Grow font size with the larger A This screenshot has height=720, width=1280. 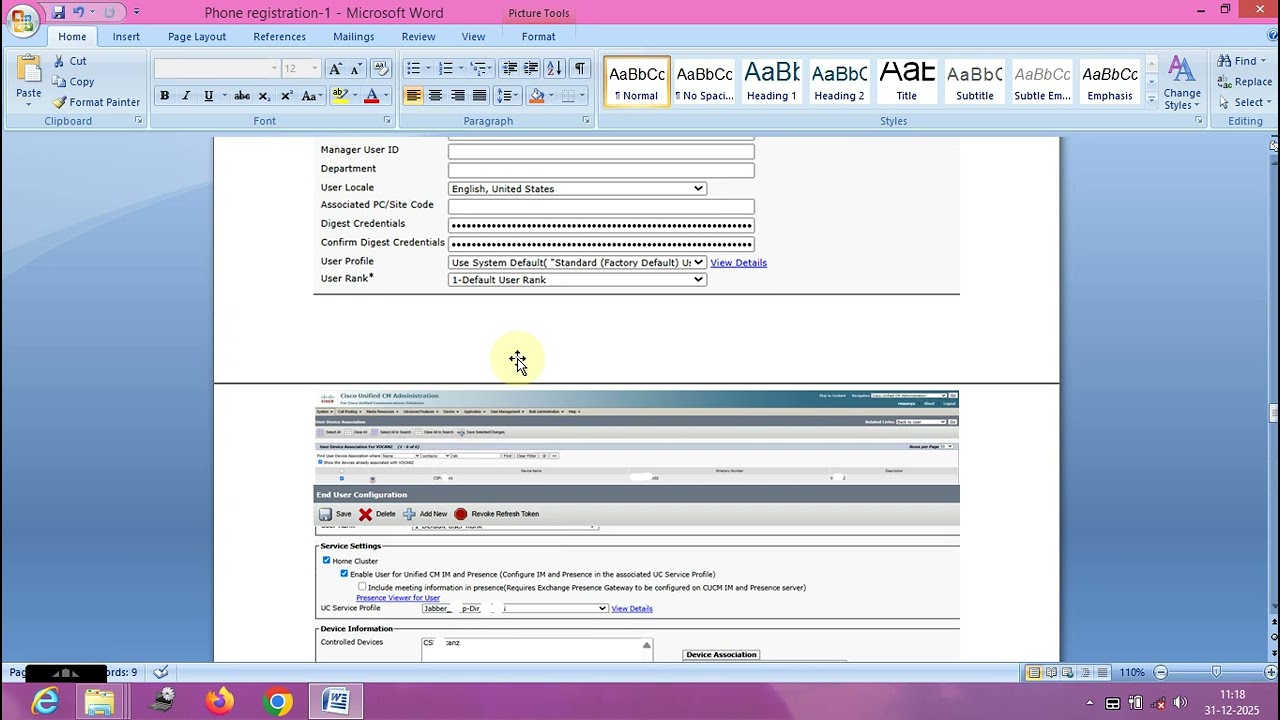[336, 69]
